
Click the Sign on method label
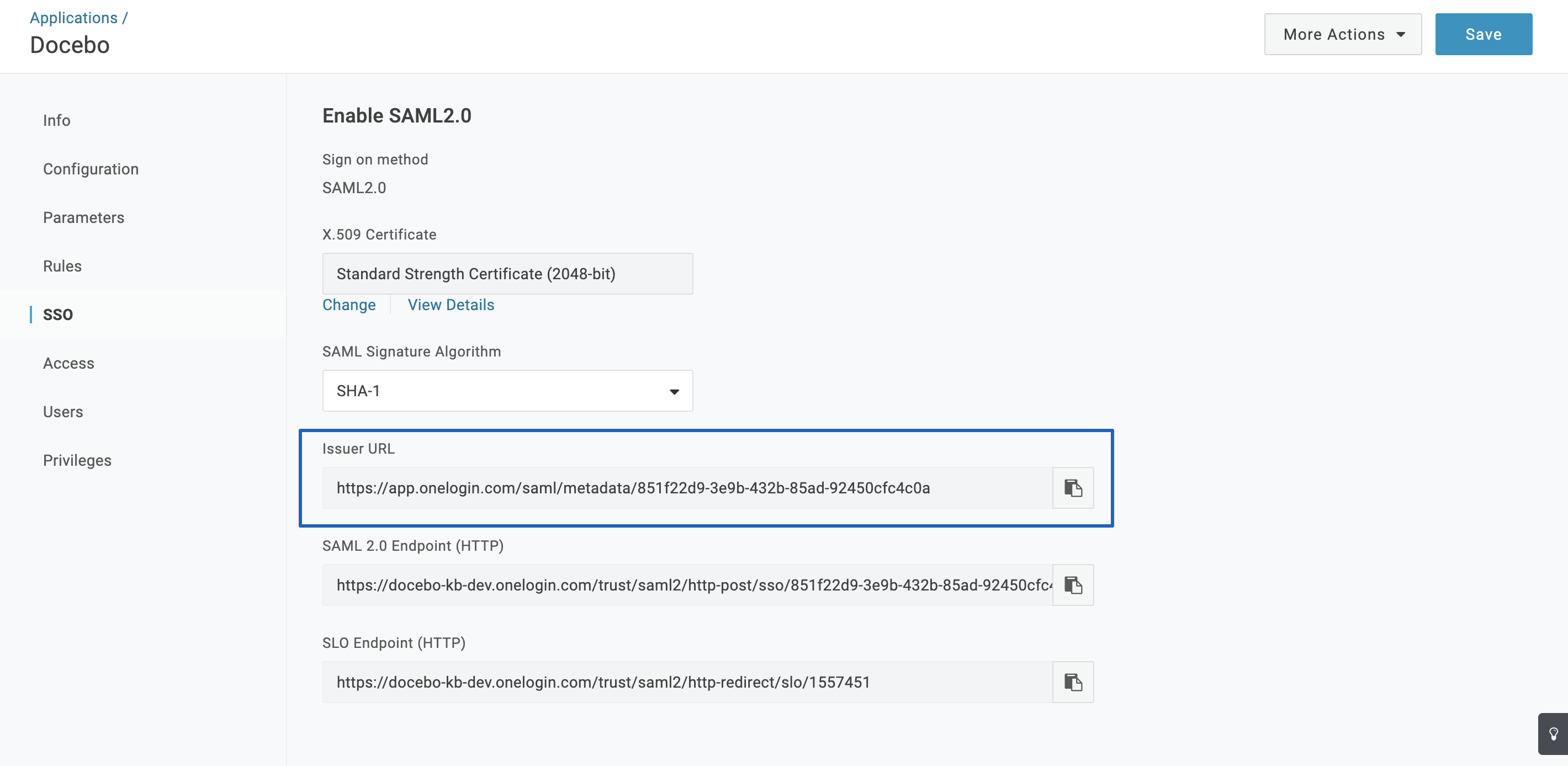(375, 159)
